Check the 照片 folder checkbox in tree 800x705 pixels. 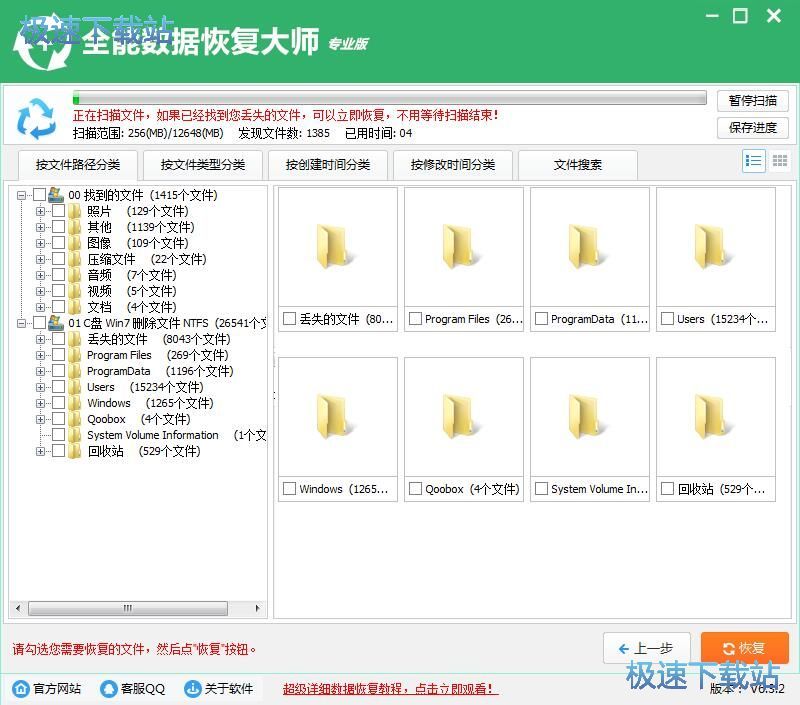(58, 211)
